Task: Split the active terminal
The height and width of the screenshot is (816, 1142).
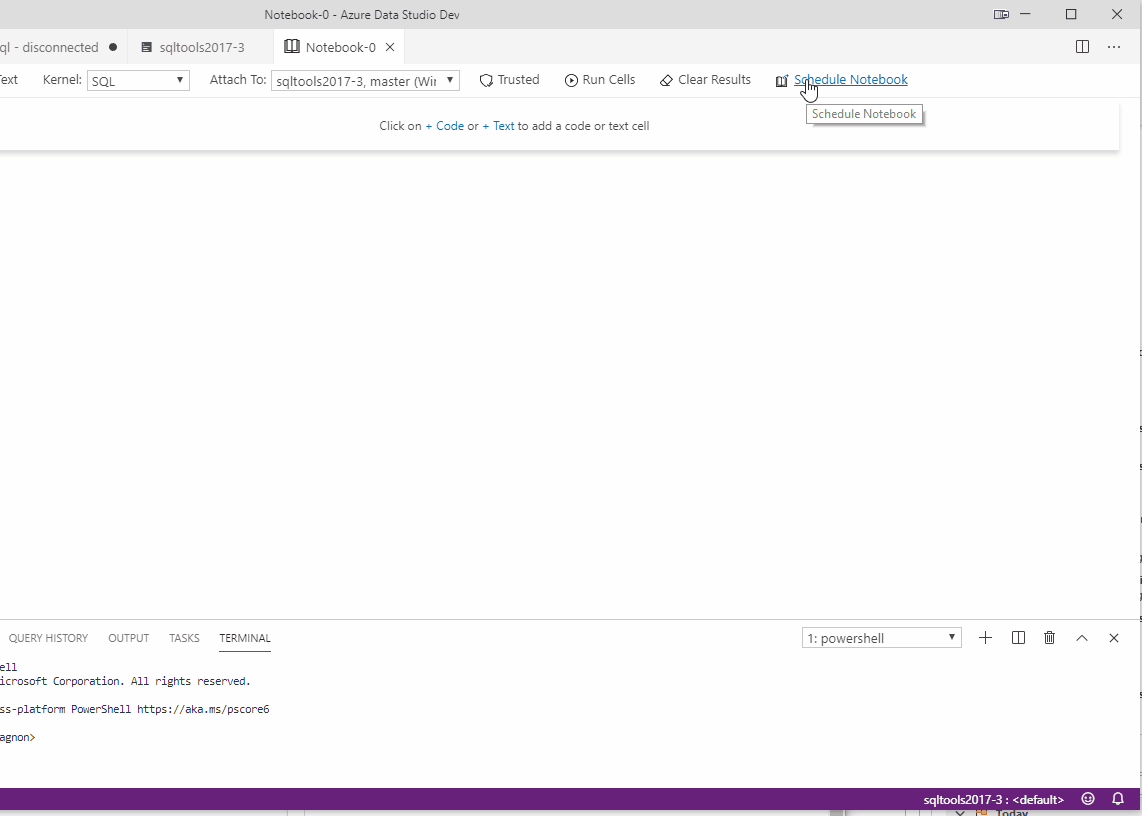Action: pos(1017,637)
